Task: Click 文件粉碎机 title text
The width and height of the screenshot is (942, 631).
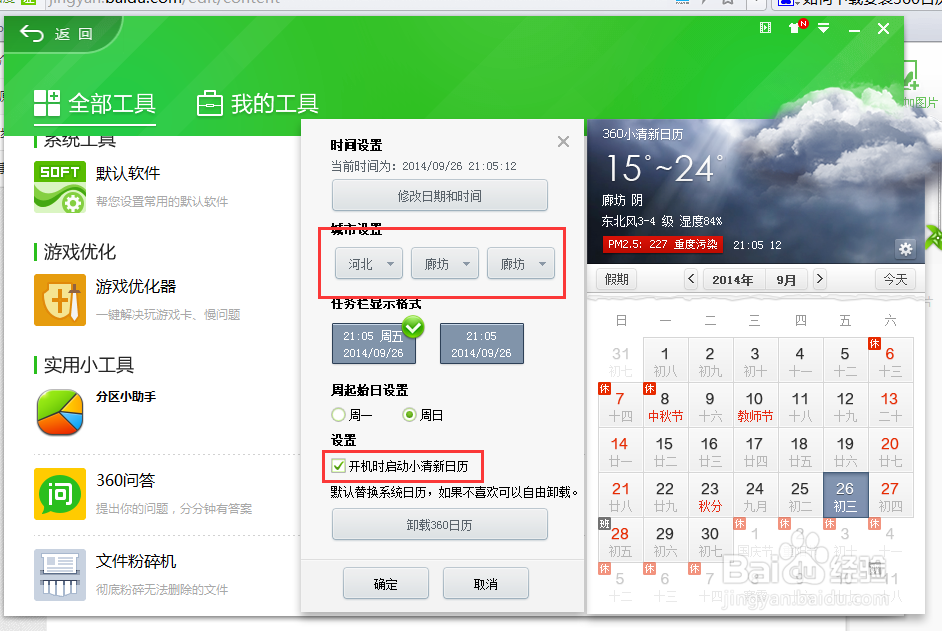Action: point(136,561)
